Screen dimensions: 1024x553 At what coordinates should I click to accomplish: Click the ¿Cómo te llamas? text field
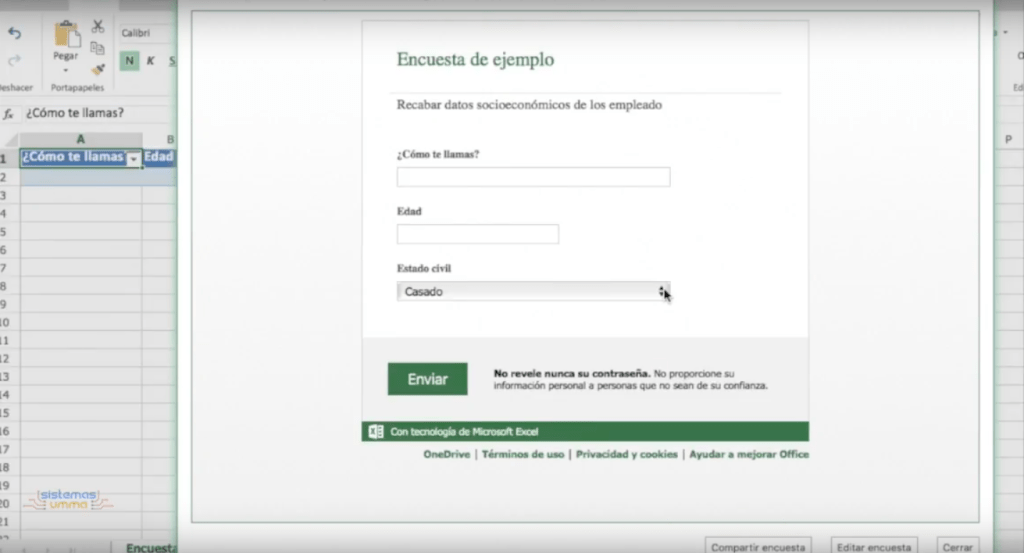coord(533,177)
